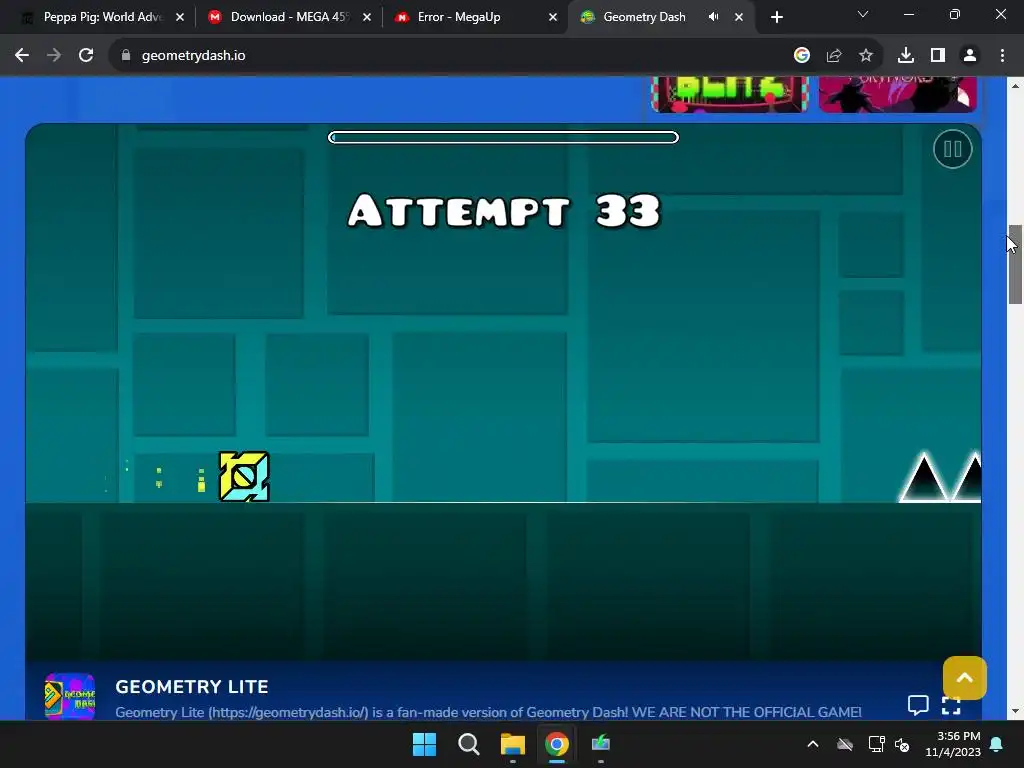Image resolution: width=1024 pixels, height=768 pixels.
Task: Open the Chrome profile menu
Action: click(x=970, y=56)
